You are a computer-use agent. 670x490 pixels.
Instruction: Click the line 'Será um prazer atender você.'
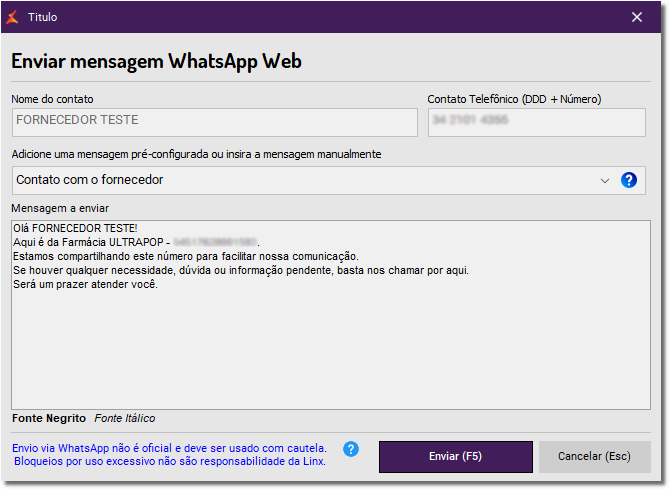85,285
